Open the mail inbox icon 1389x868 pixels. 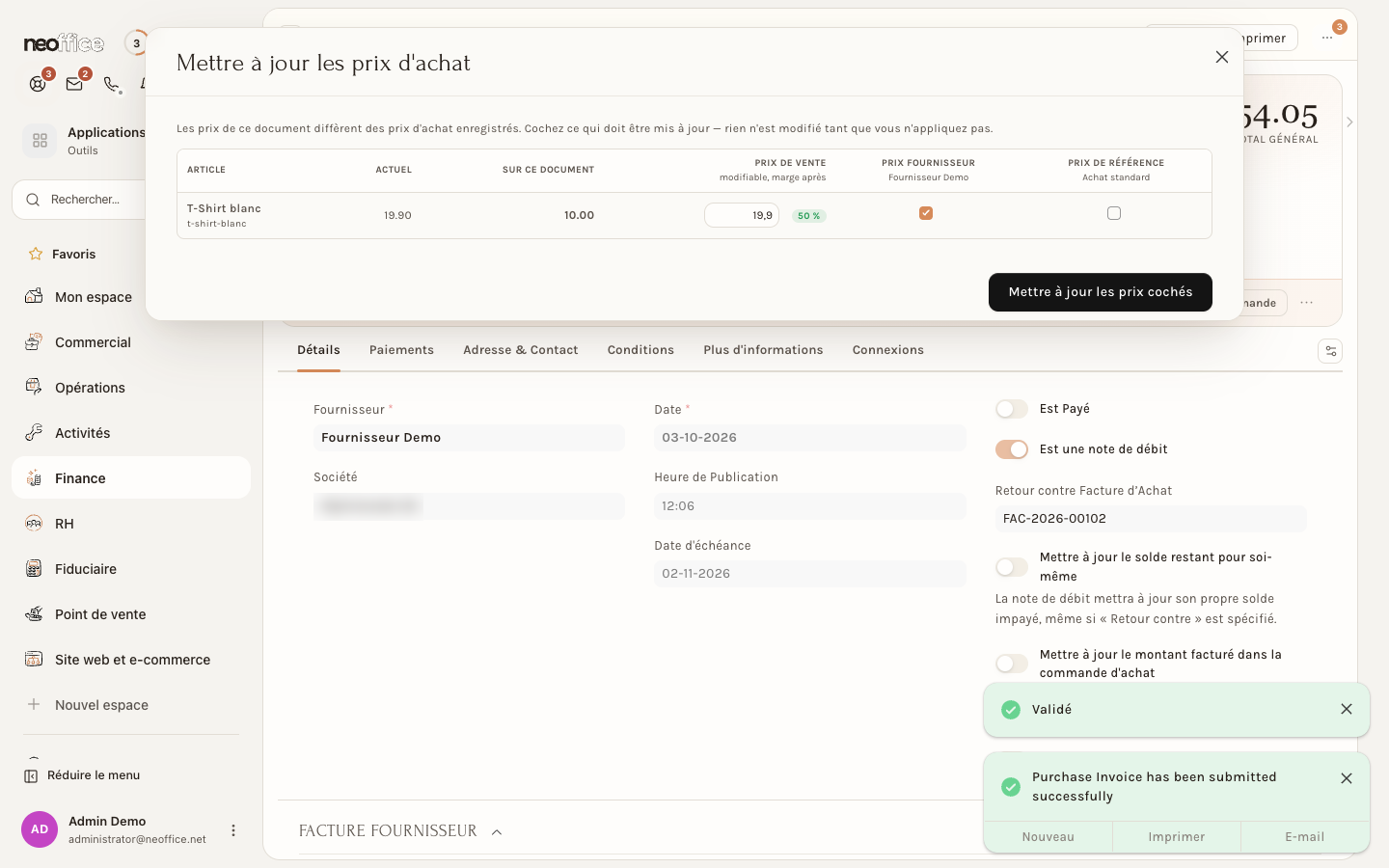click(x=74, y=84)
